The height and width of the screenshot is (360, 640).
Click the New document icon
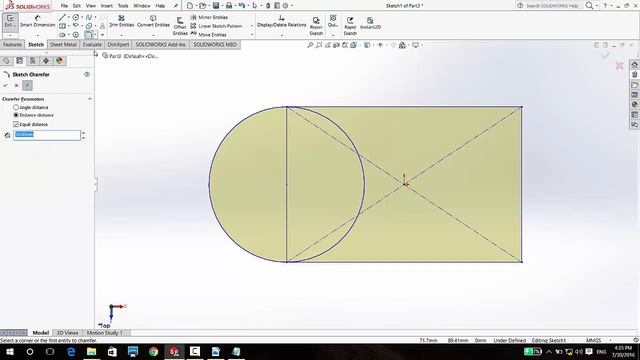(x=189, y=6)
